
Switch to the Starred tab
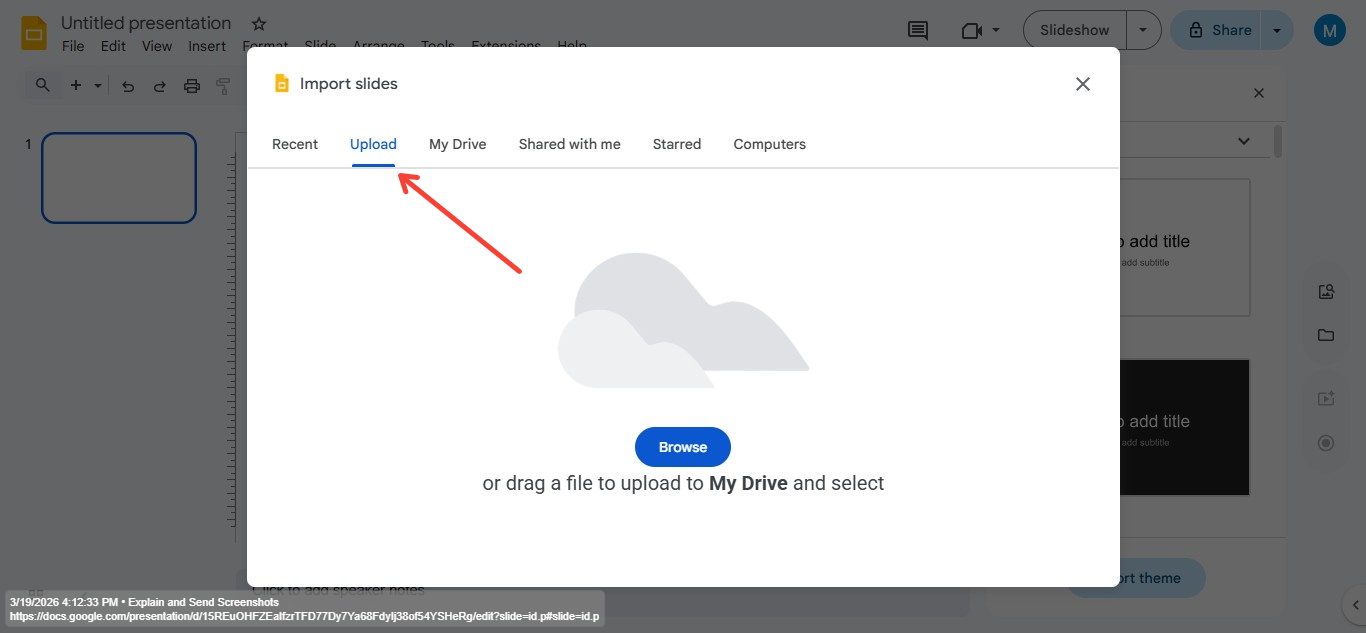[677, 144]
